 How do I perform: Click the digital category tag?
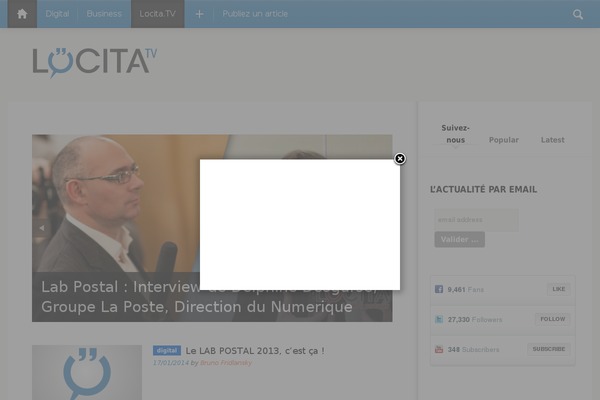167,351
